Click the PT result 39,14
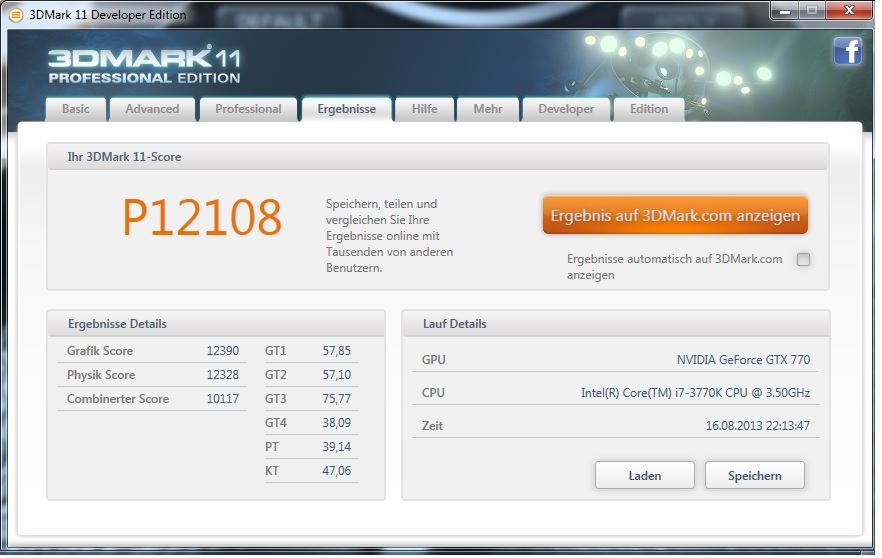 [x=336, y=447]
